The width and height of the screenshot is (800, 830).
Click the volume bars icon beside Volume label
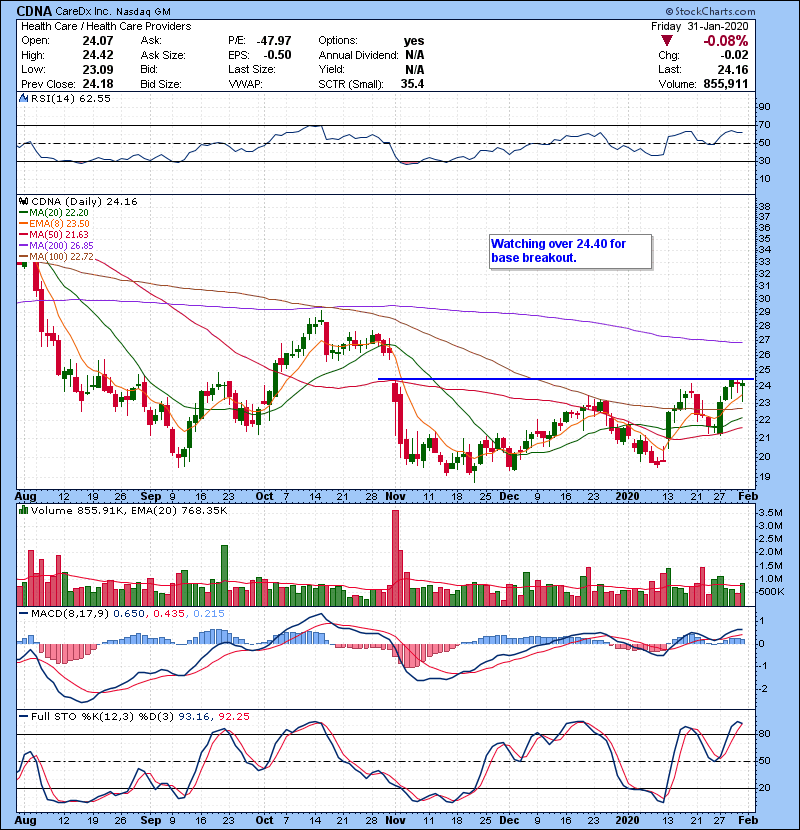point(23,510)
